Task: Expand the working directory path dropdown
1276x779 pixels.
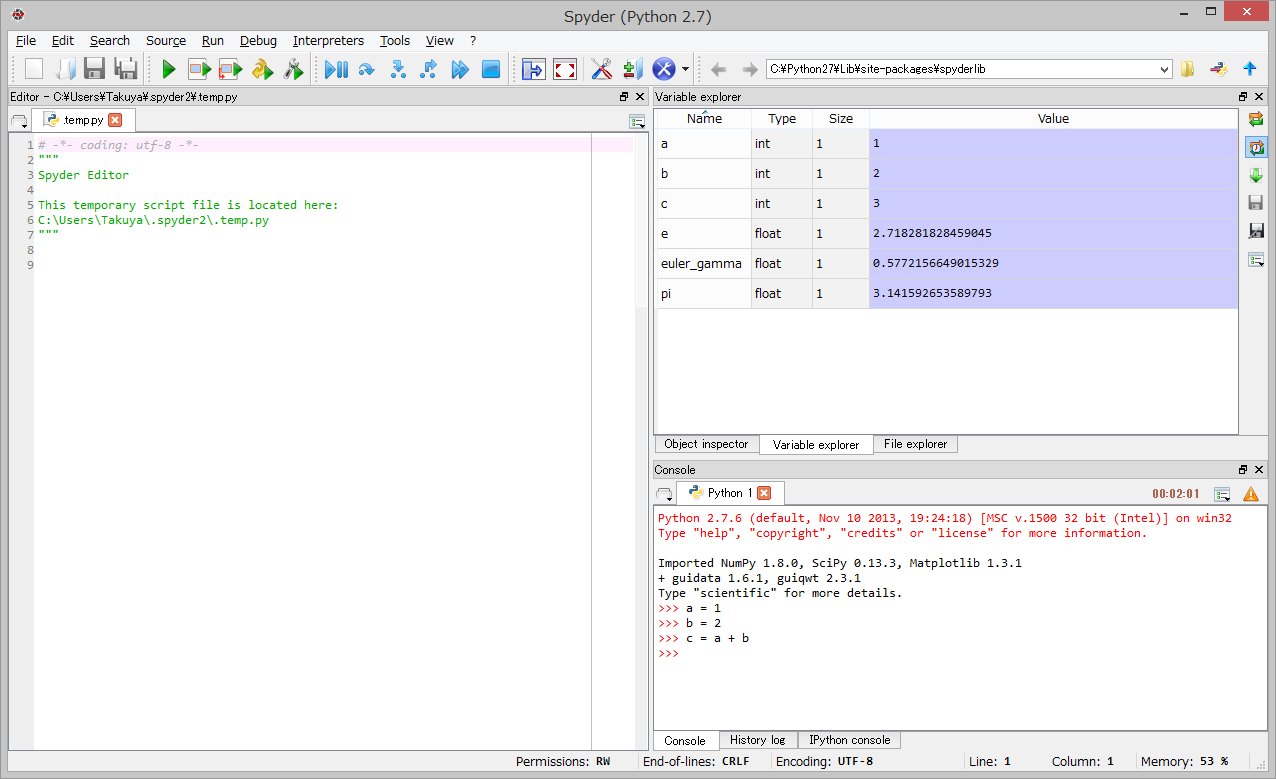Action: tap(1164, 69)
